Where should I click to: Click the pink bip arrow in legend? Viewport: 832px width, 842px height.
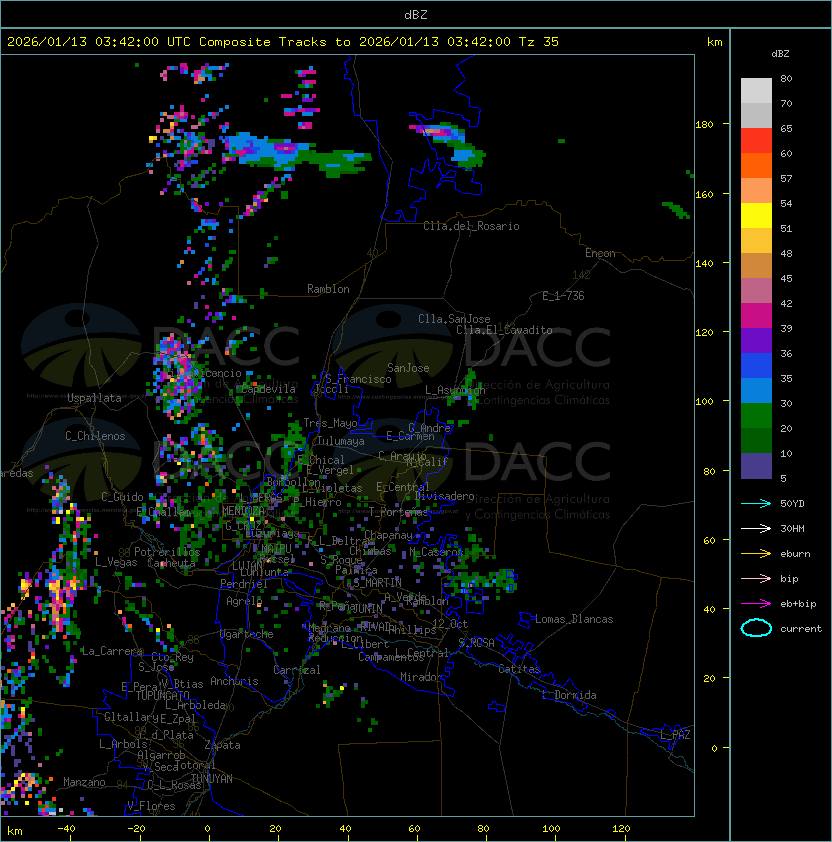(x=756, y=578)
